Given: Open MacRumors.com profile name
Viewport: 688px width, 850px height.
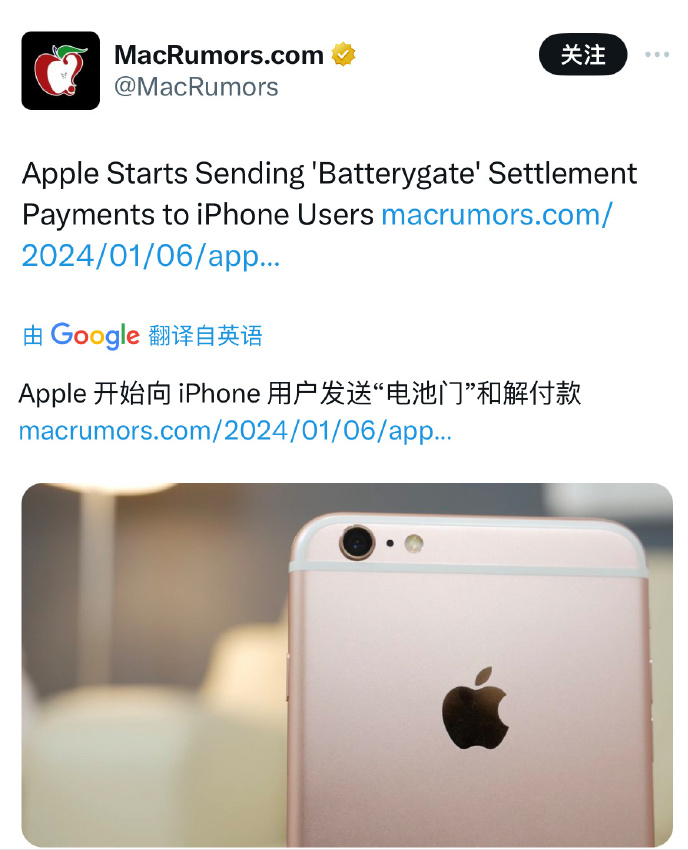Looking at the screenshot, I should (x=219, y=55).
